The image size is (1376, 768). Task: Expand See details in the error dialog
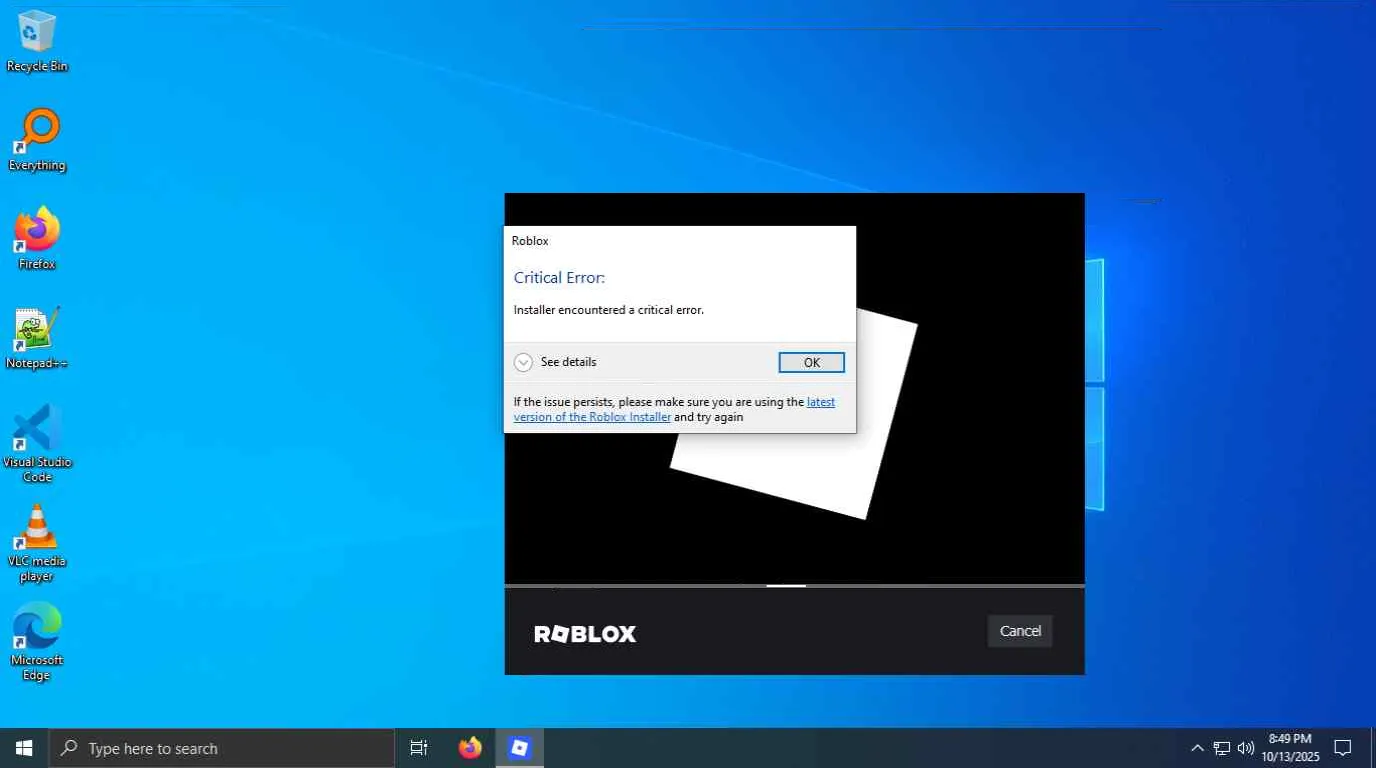coord(555,362)
